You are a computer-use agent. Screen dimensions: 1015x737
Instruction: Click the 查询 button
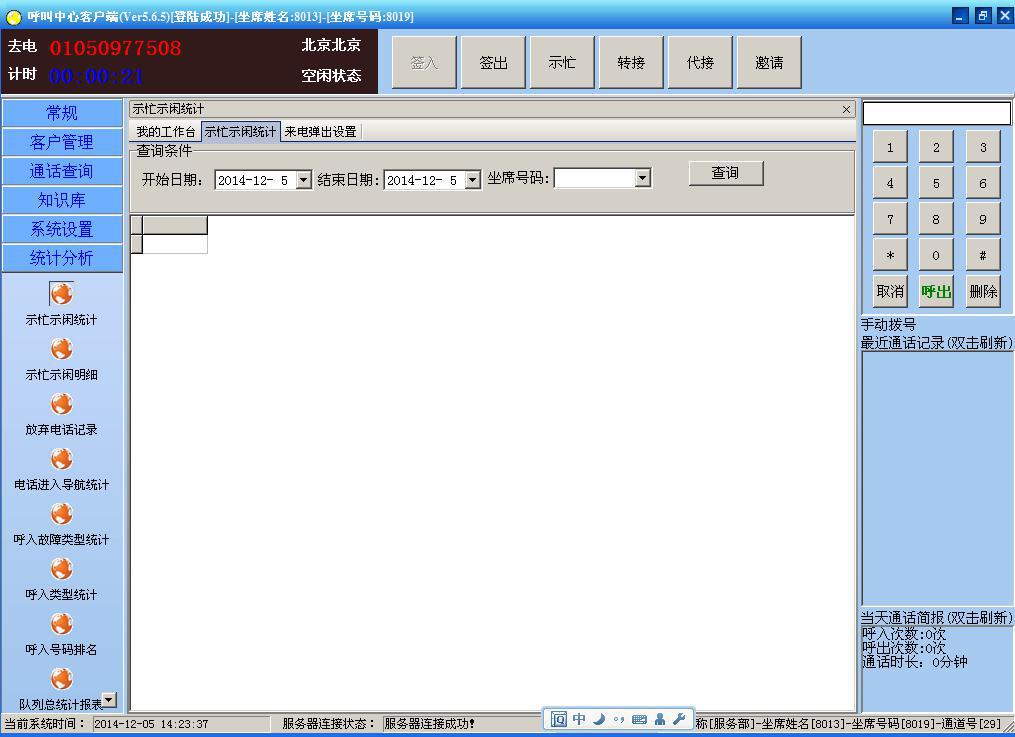pyautogui.click(x=725, y=173)
